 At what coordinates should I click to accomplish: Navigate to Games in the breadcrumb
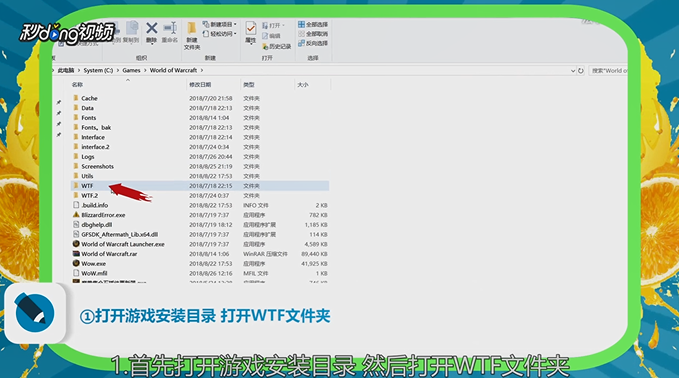[x=131, y=70]
